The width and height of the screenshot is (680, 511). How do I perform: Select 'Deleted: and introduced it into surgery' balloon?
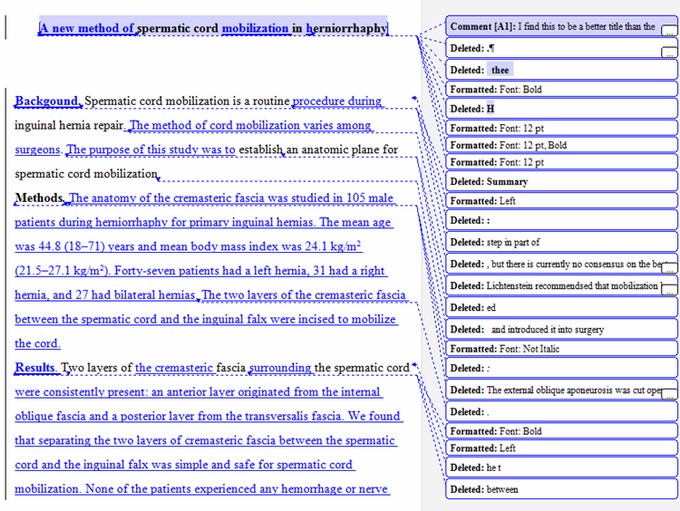(561, 329)
